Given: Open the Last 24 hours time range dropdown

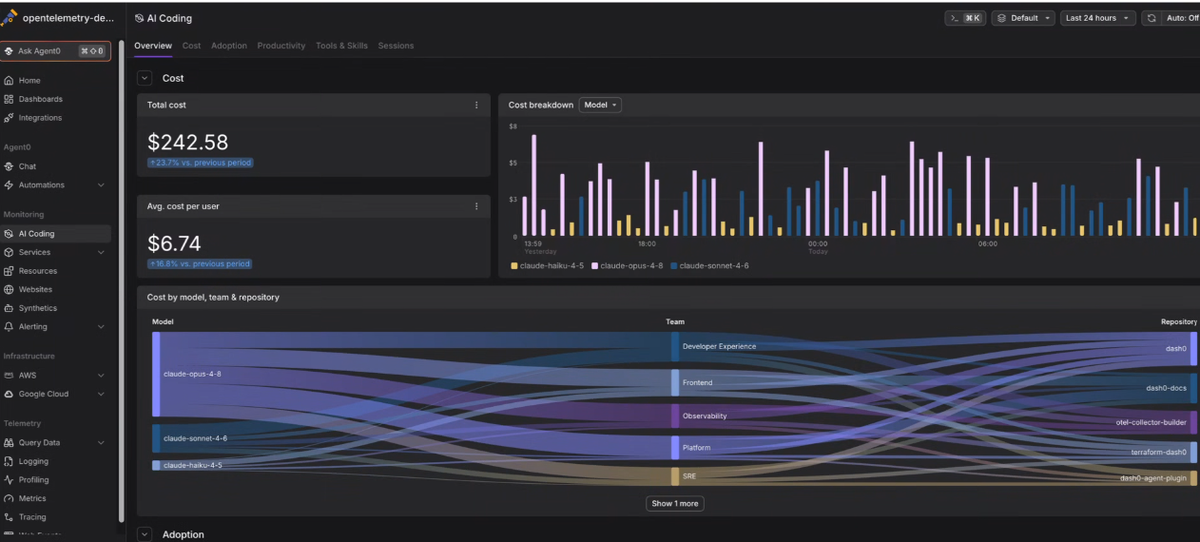Looking at the screenshot, I should [x=1098, y=18].
